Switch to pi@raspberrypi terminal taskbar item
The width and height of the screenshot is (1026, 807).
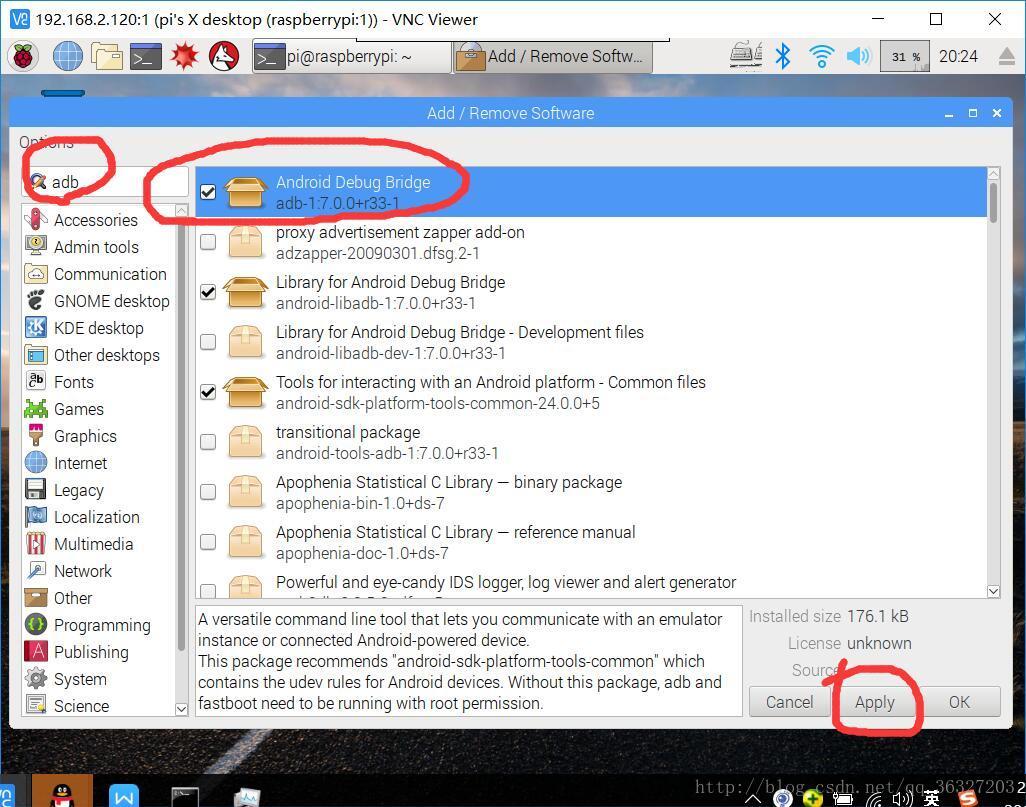pyautogui.click(x=351, y=57)
